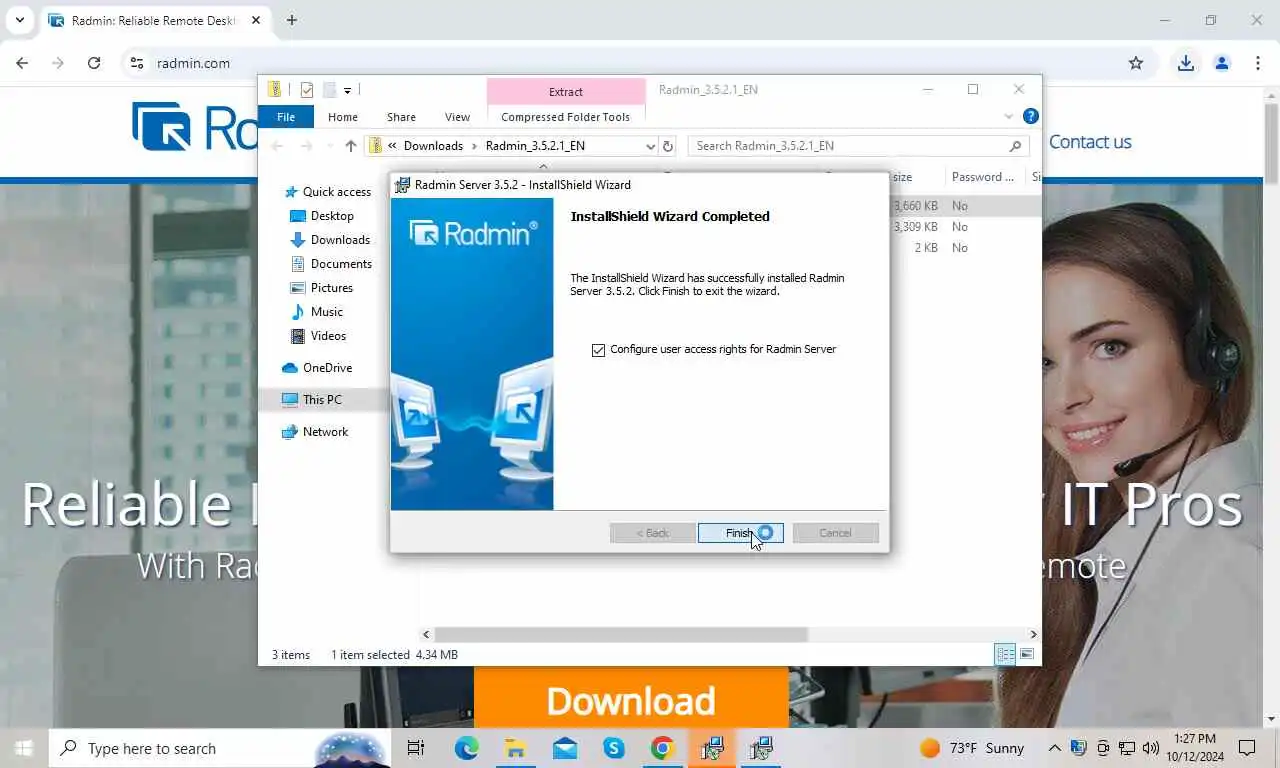
Task: Open Quick Access Toolbar customize dropdown
Action: point(347,90)
